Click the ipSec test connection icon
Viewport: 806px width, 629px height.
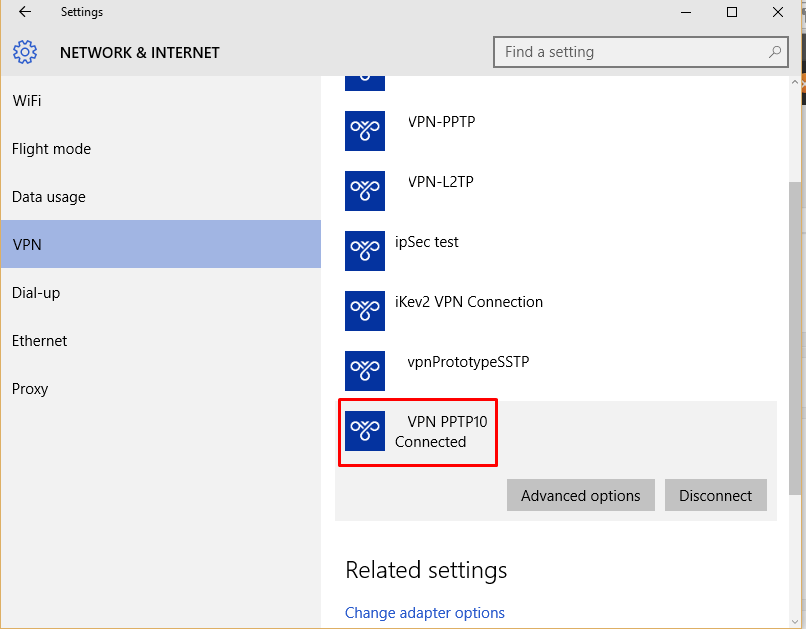click(x=365, y=251)
